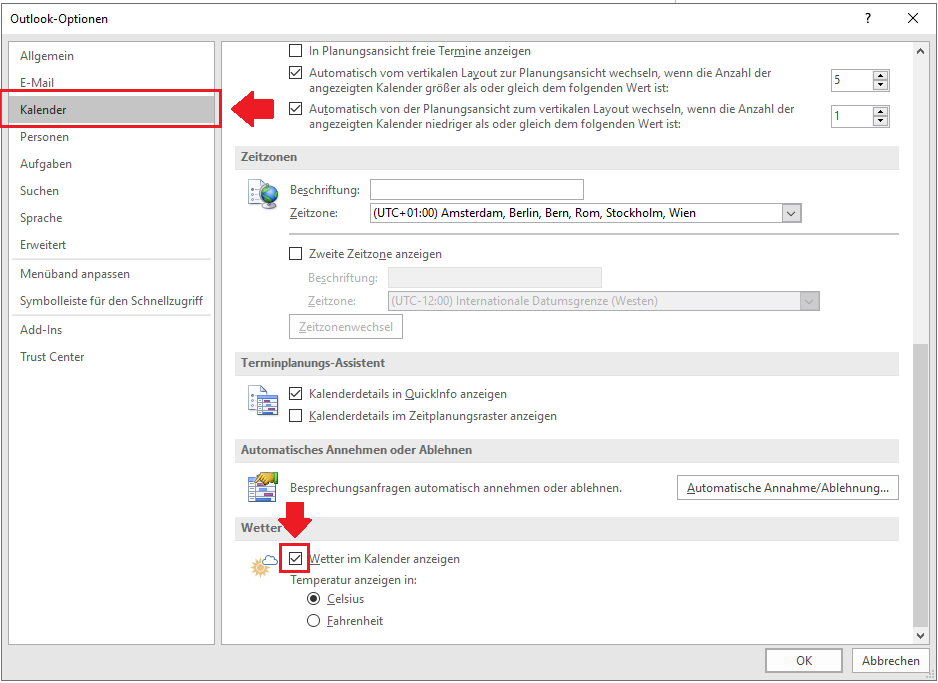
Task: Click the Besprechungsanfragen automatisch annehmen text
Action: tap(456, 488)
